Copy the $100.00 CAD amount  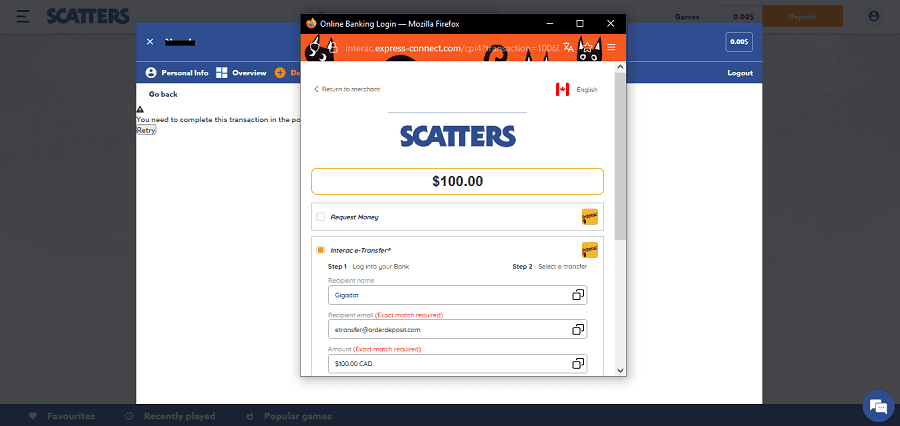578,363
